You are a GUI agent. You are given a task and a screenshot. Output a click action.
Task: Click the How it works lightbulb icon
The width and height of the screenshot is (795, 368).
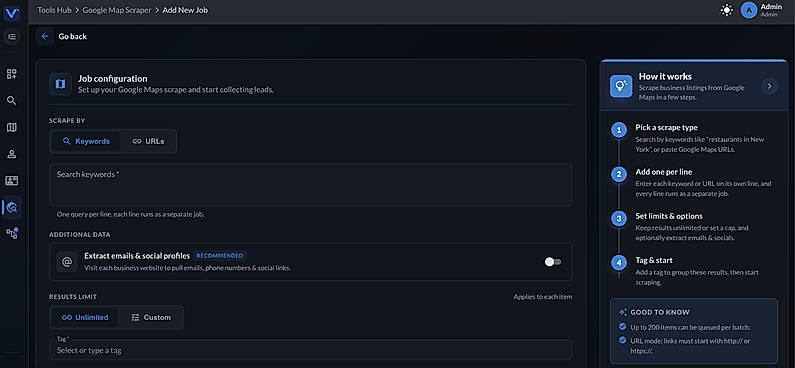click(621, 86)
